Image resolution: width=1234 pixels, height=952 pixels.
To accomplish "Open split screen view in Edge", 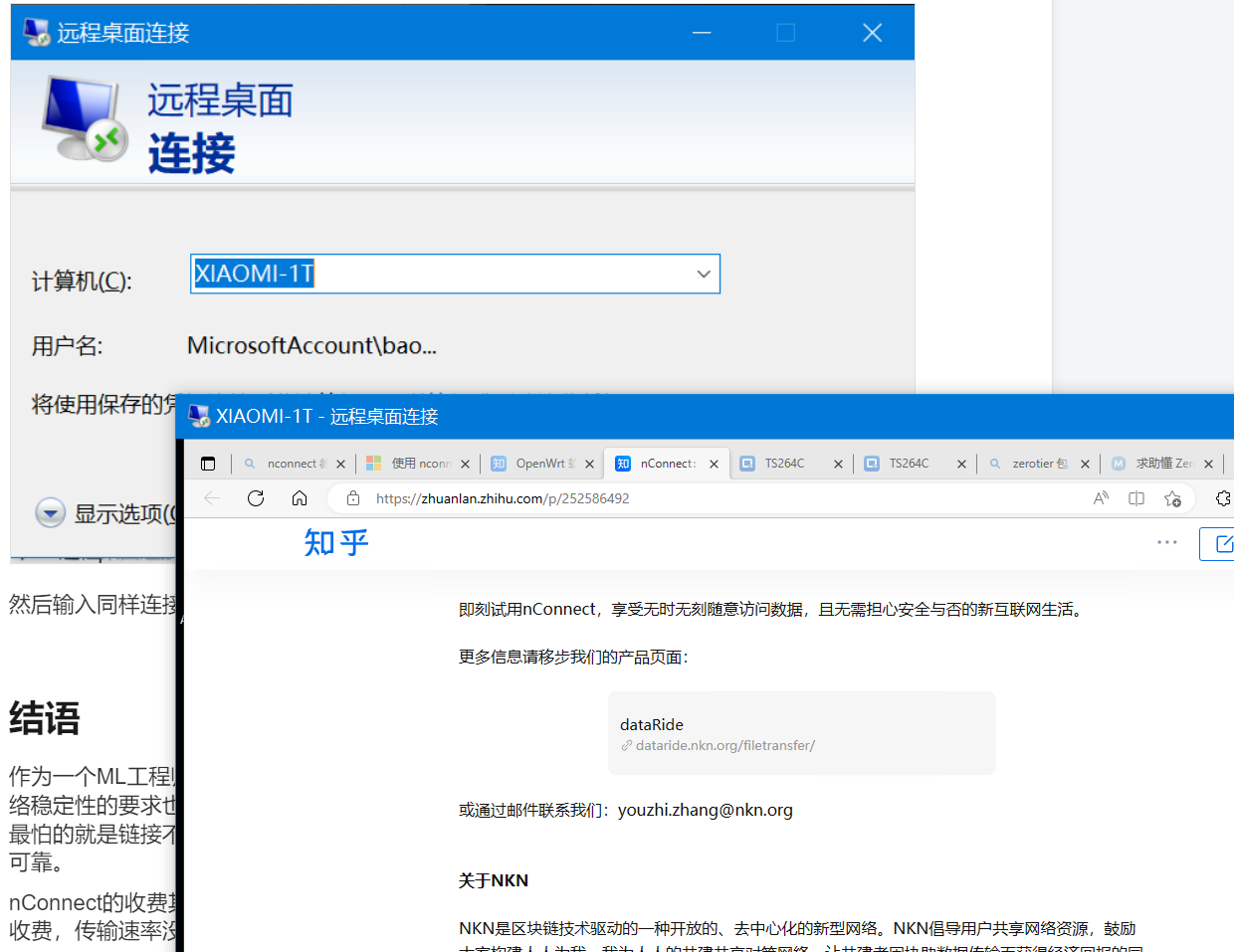I will 1135,498.
